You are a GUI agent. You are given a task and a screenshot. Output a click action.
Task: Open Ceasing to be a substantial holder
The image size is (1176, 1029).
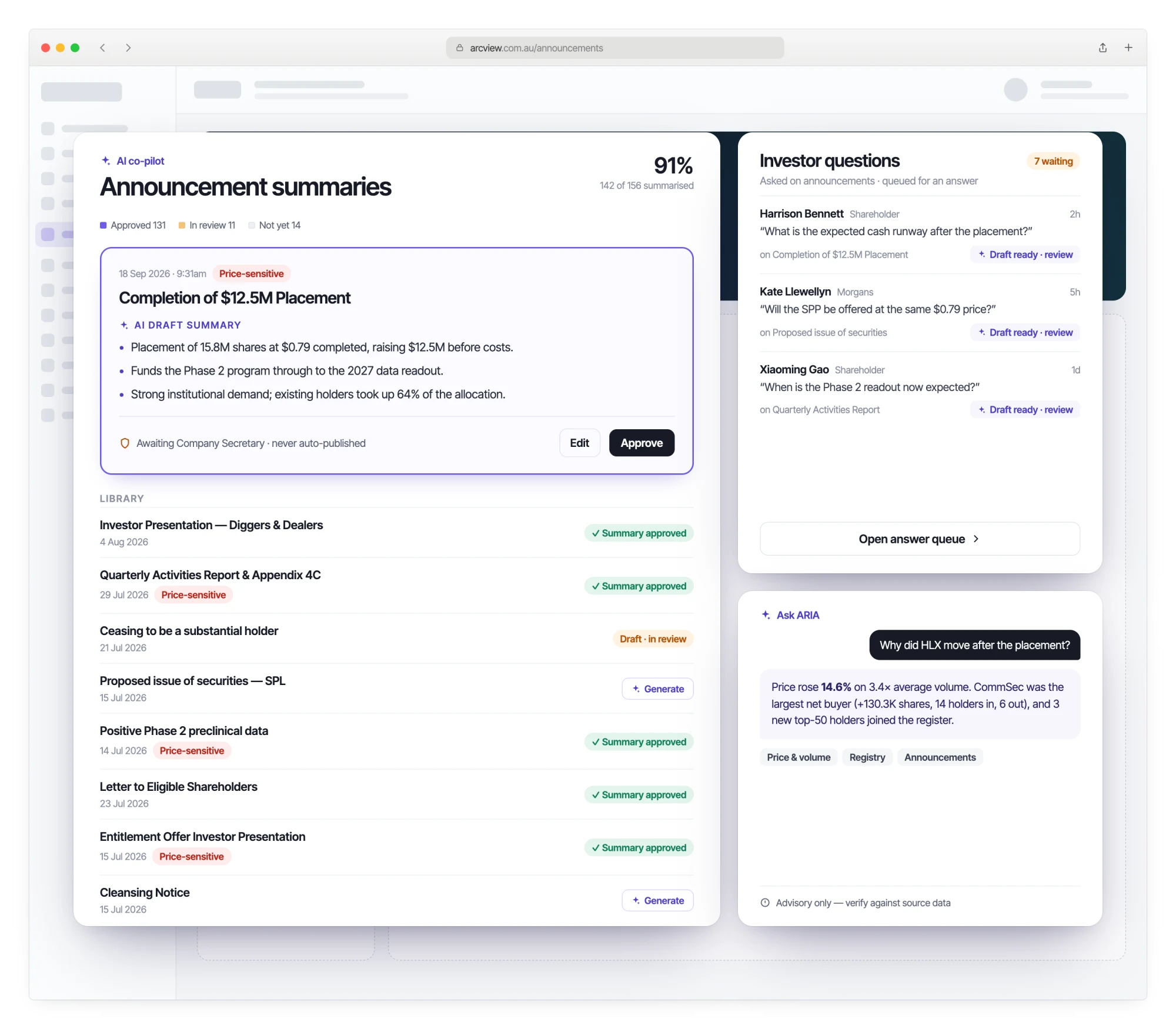point(189,631)
